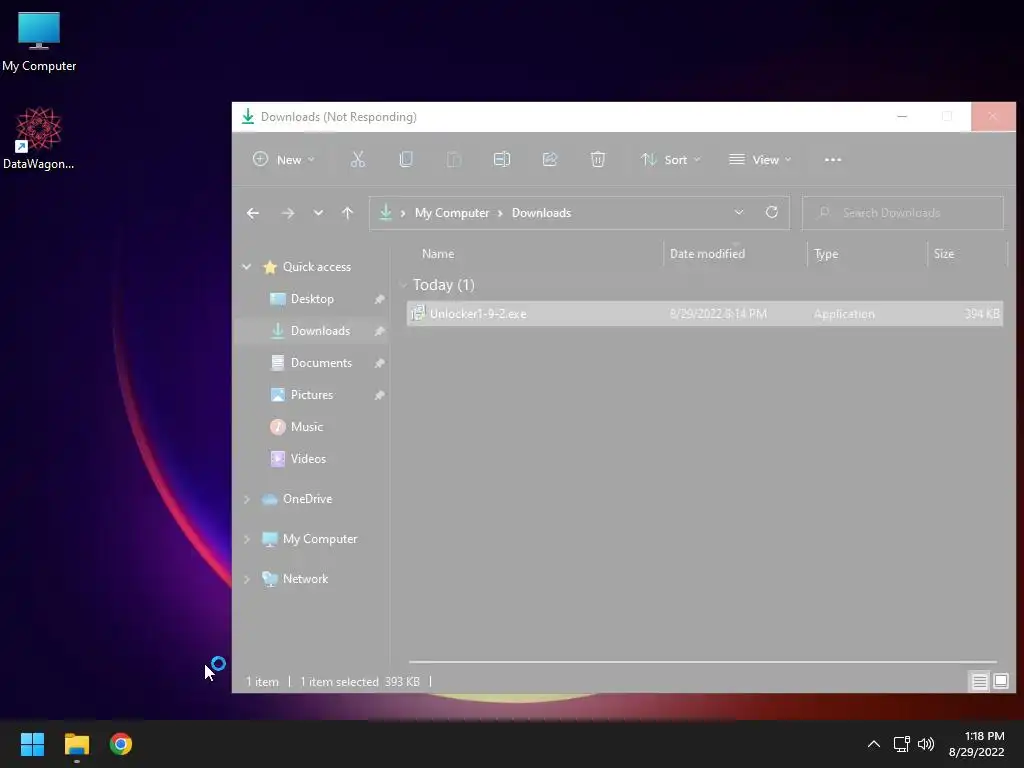Open the taskbar clock and date
The height and width of the screenshot is (768, 1024).
click(977, 744)
